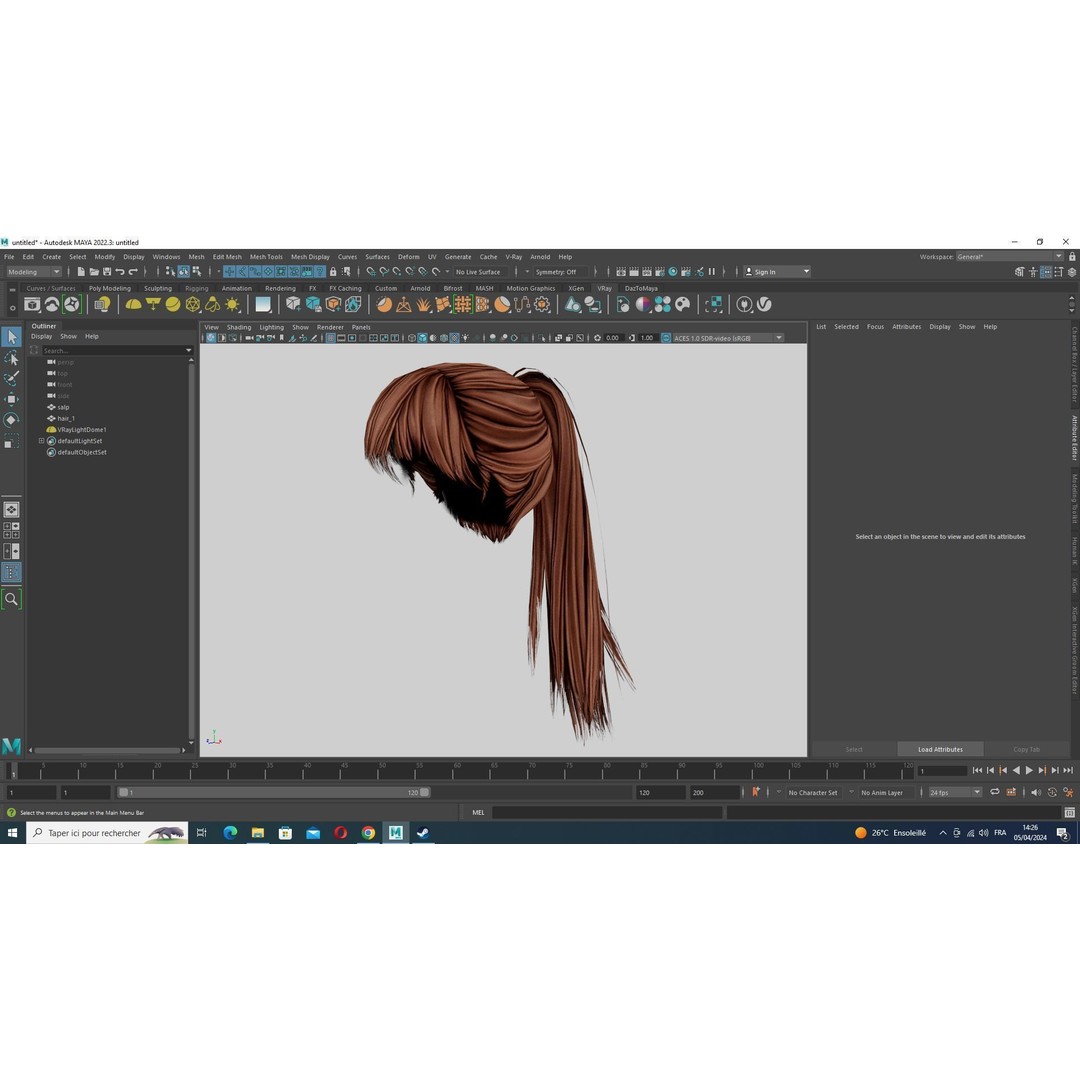1080x1080 pixels.
Task: Click the V-Ray render region shelf icon
Action: coord(714,304)
